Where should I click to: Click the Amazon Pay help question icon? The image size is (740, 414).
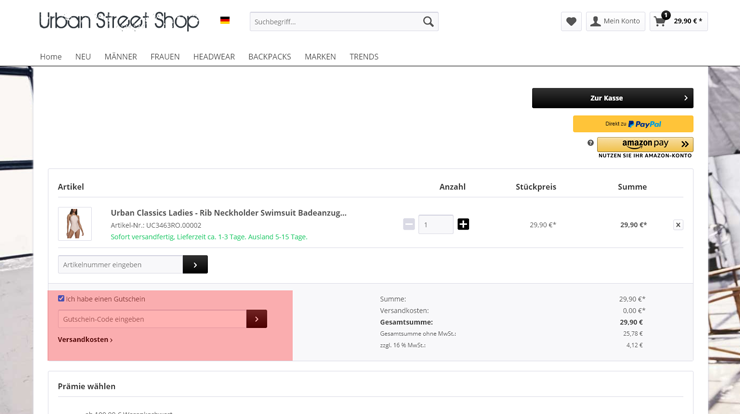(x=590, y=143)
